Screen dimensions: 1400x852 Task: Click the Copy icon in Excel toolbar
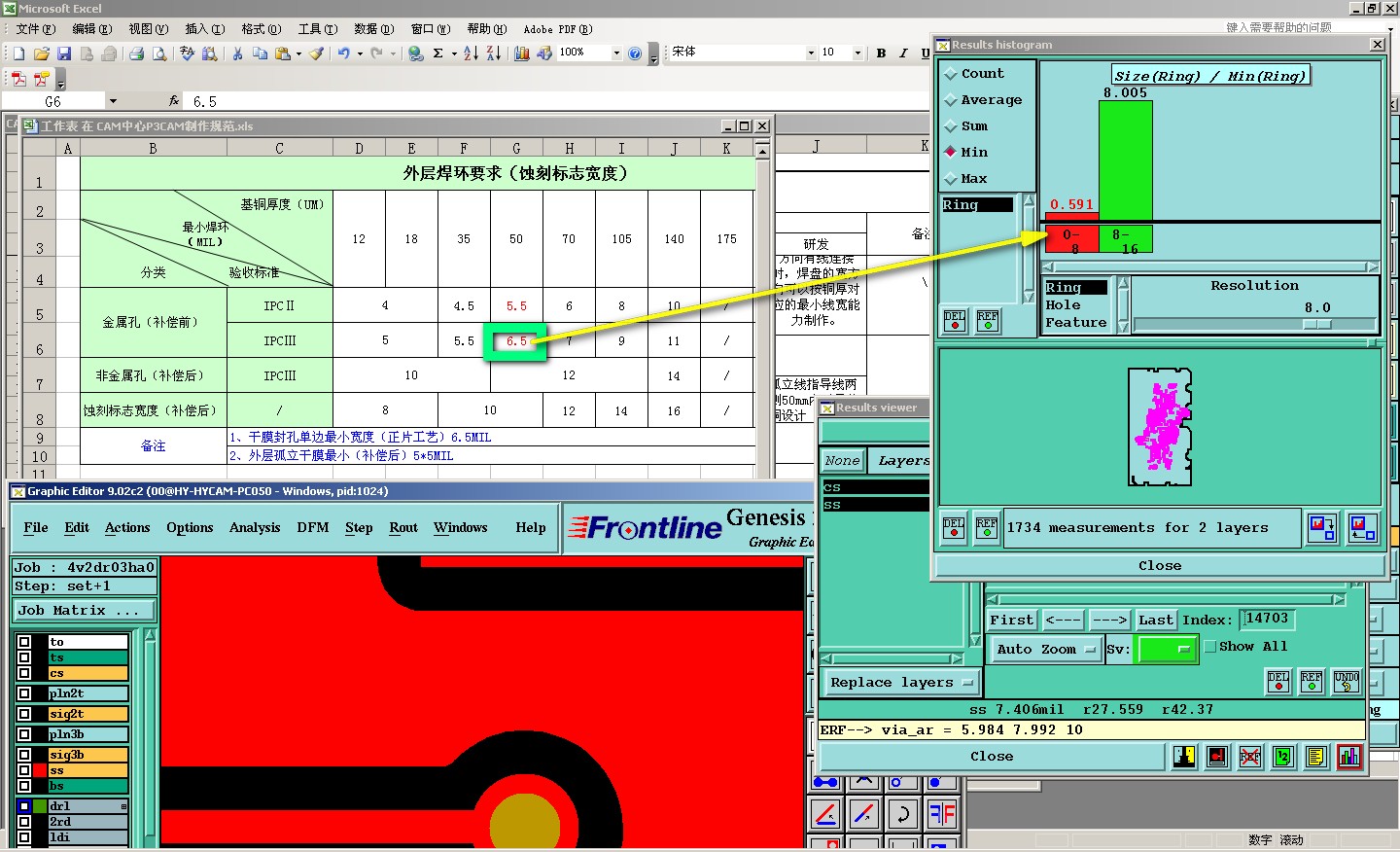click(x=260, y=53)
